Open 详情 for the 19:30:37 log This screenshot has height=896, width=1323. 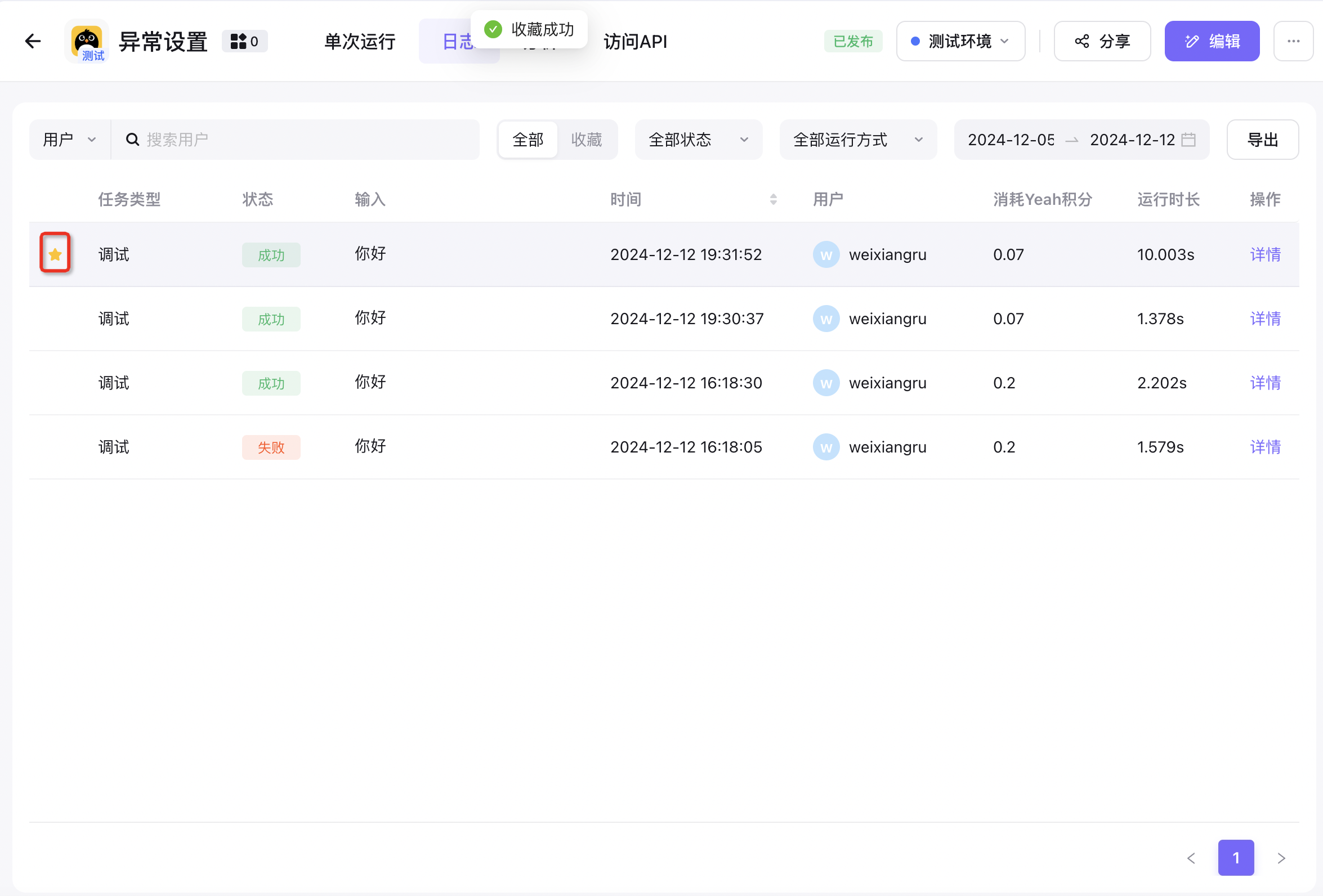pyautogui.click(x=1265, y=319)
